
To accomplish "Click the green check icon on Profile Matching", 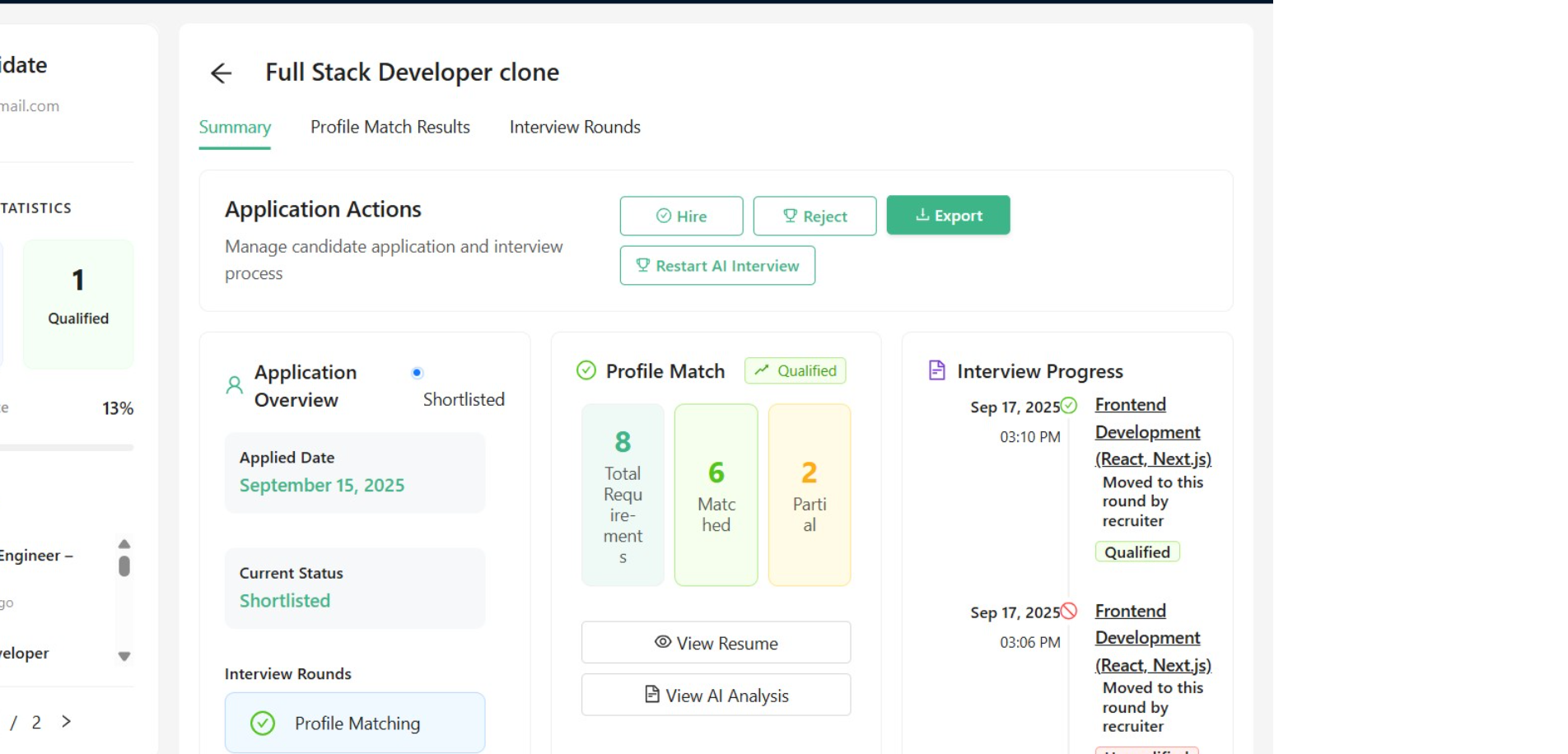I will 263,724.
